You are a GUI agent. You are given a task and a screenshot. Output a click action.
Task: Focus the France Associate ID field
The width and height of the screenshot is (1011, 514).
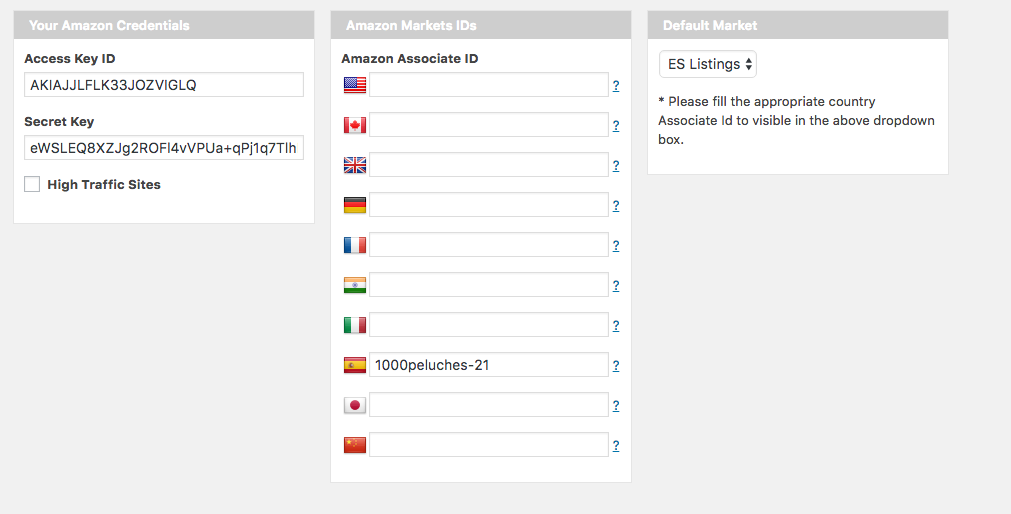489,244
